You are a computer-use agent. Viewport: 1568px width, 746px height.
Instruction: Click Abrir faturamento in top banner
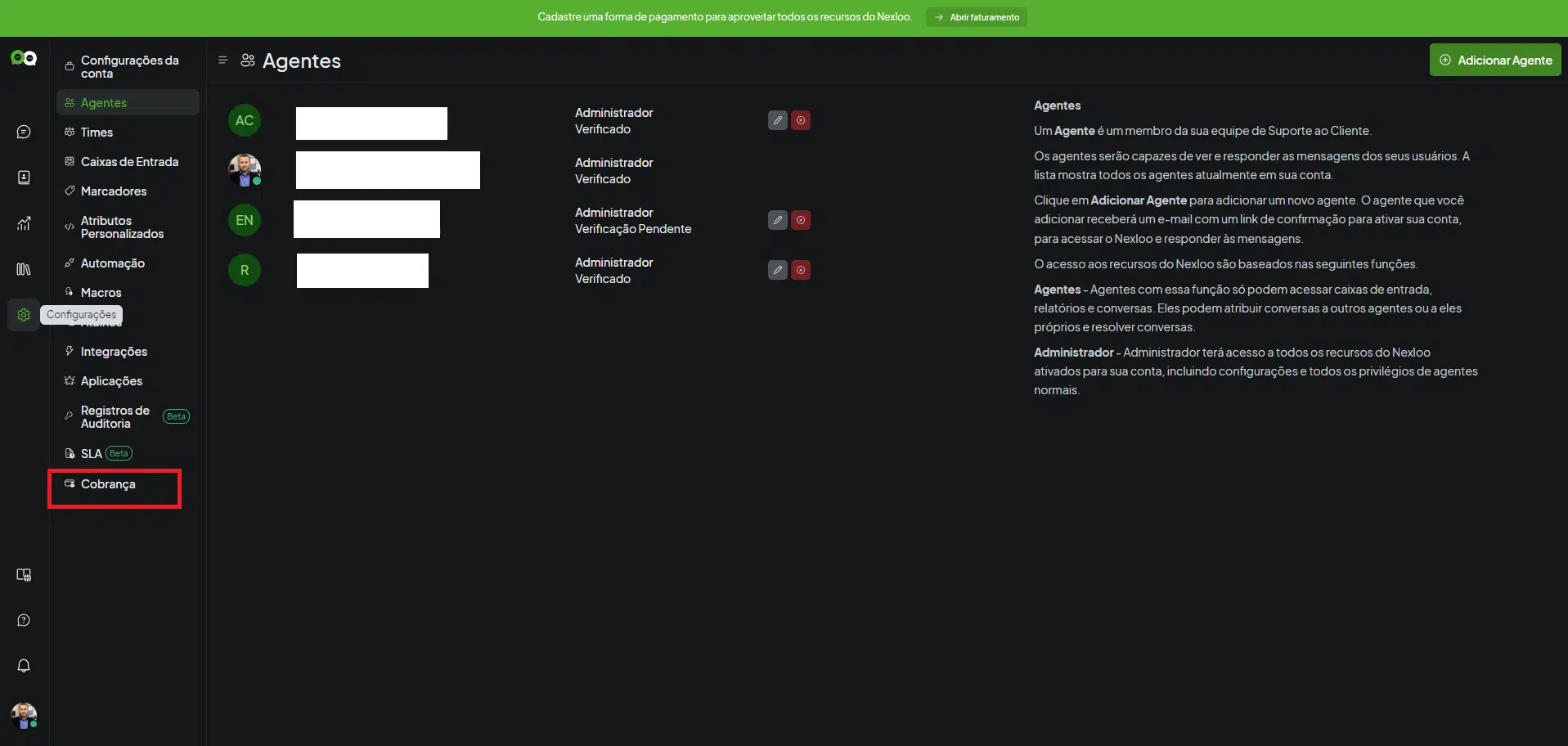(977, 17)
